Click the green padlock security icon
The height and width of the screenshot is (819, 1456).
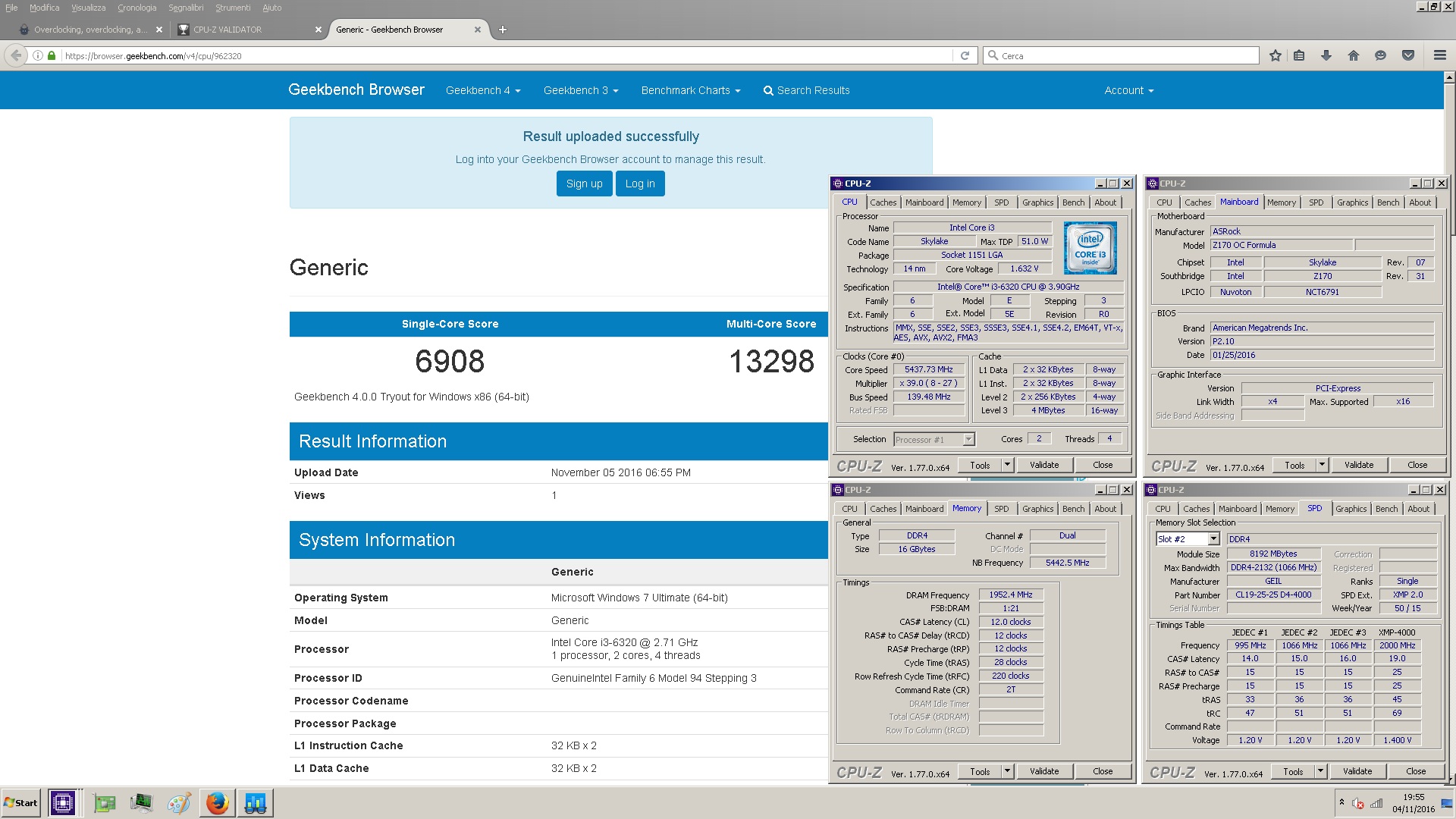(52, 55)
